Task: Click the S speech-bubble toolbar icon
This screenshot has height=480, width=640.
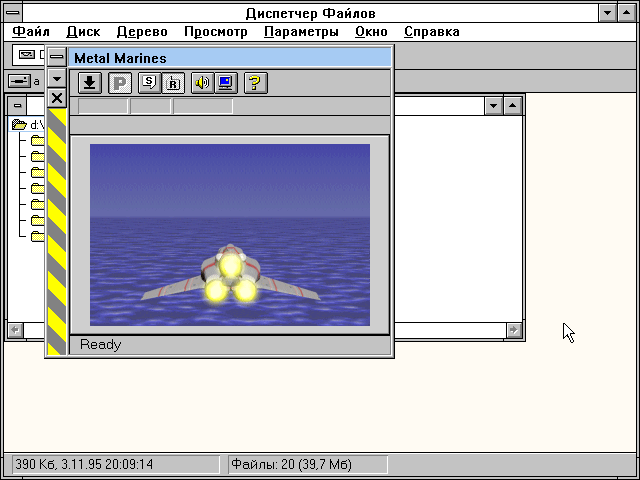Action: coord(149,83)
